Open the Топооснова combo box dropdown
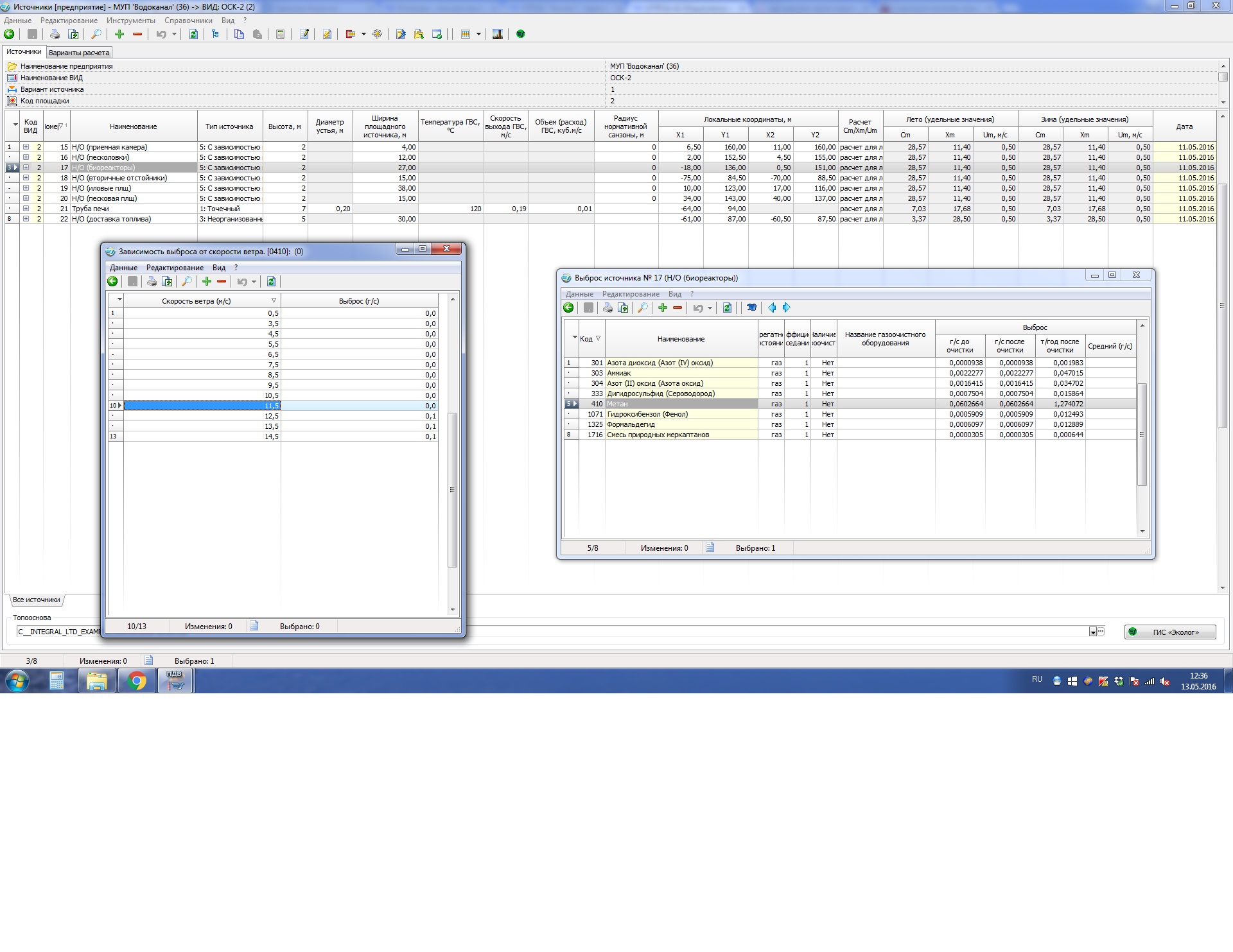 [x=1092, y=632]
